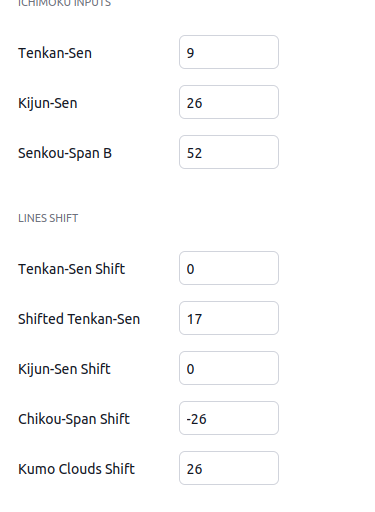Click the Kijun-Sen Shift label
Screen dimensions: 375x512
click(64, 369)
